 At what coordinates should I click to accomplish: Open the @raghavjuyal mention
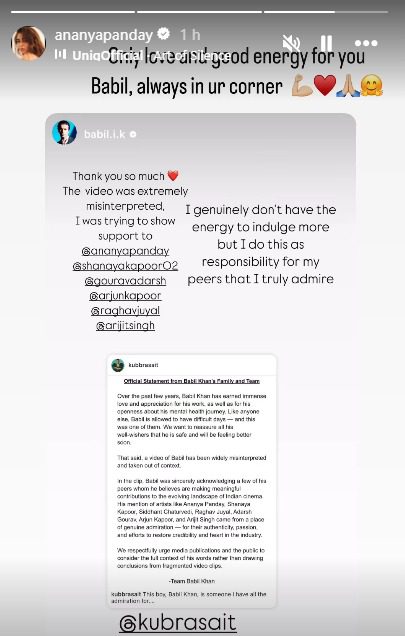click(125, 311)
